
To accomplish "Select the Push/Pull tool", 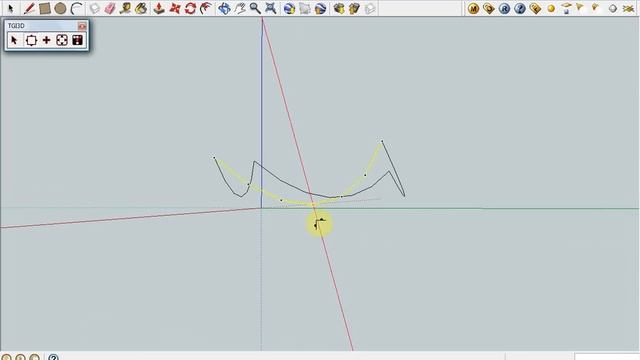I will [159, 8].
